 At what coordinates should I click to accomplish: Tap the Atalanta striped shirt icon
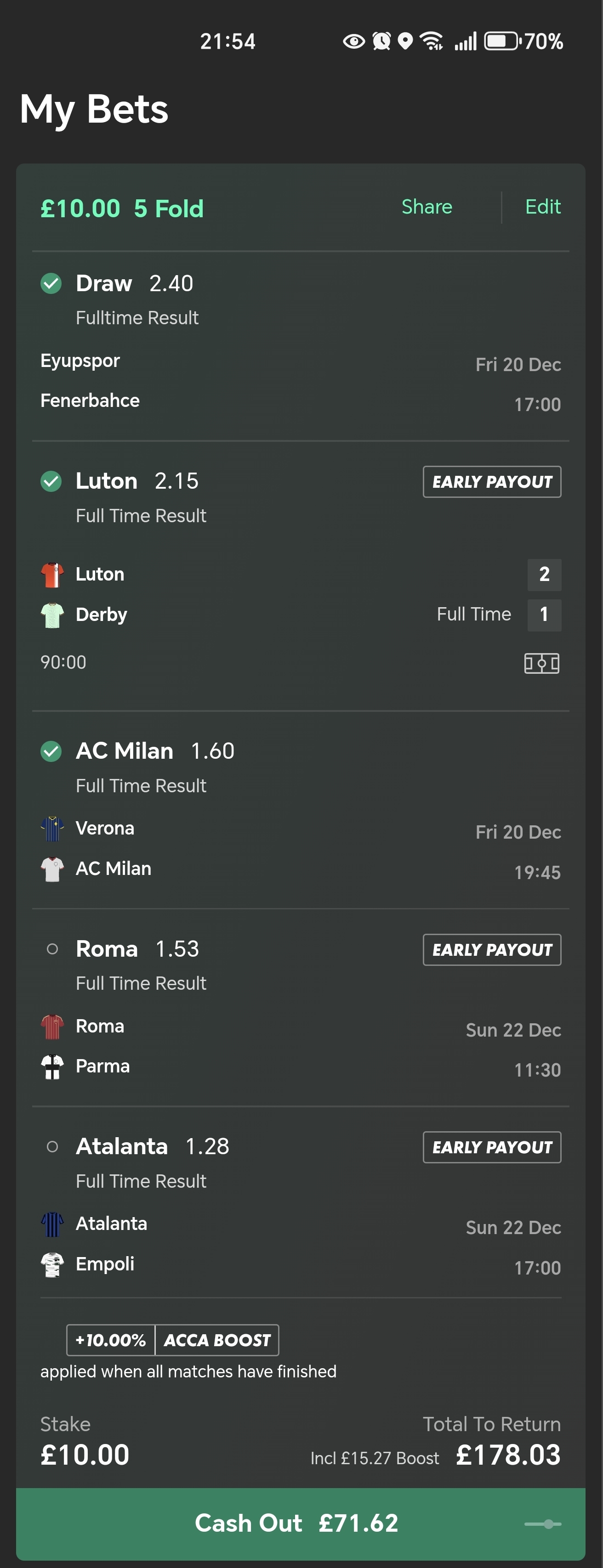coord(52,1224)
